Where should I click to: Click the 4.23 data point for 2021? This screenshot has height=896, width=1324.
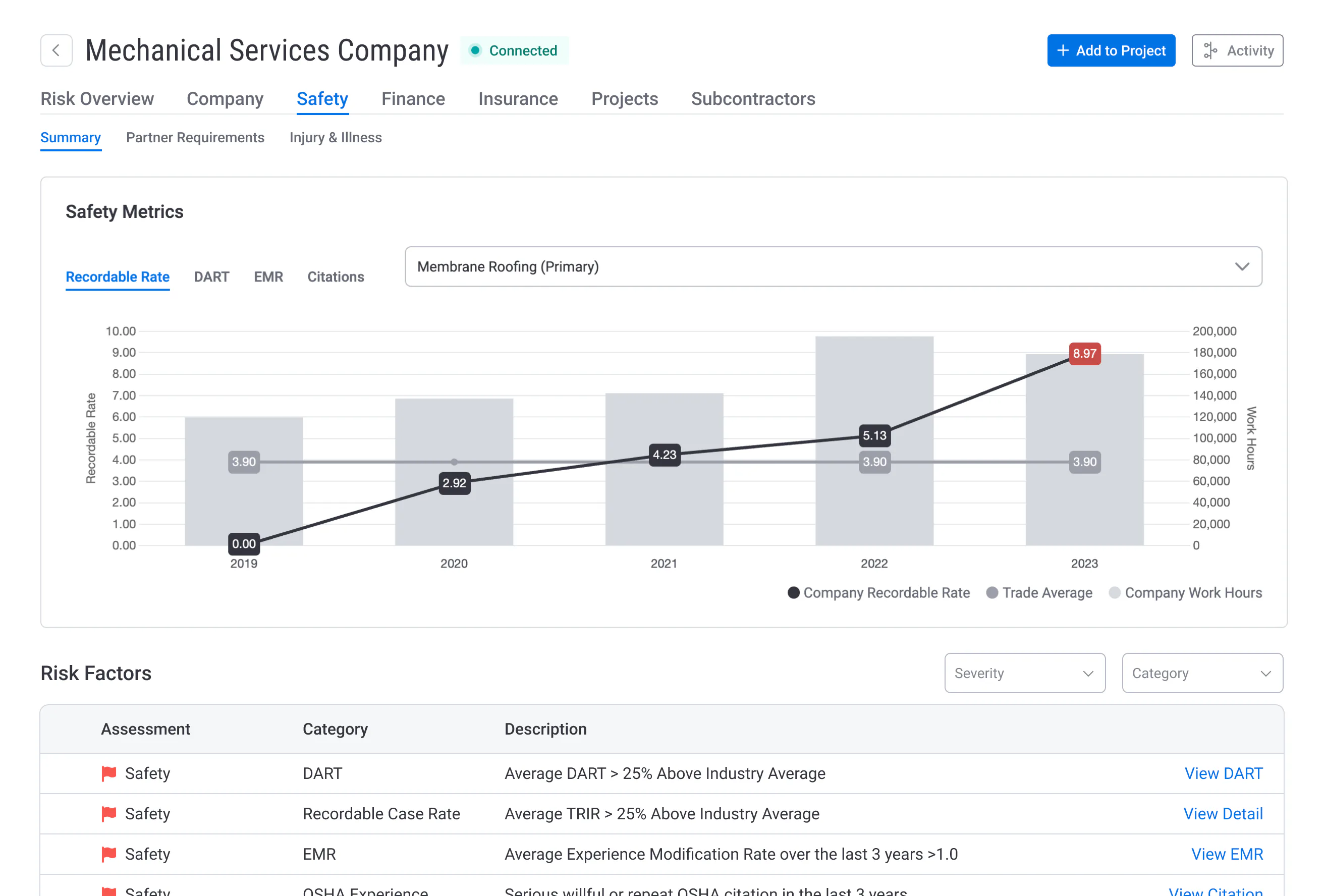click(x=665, y=455)
